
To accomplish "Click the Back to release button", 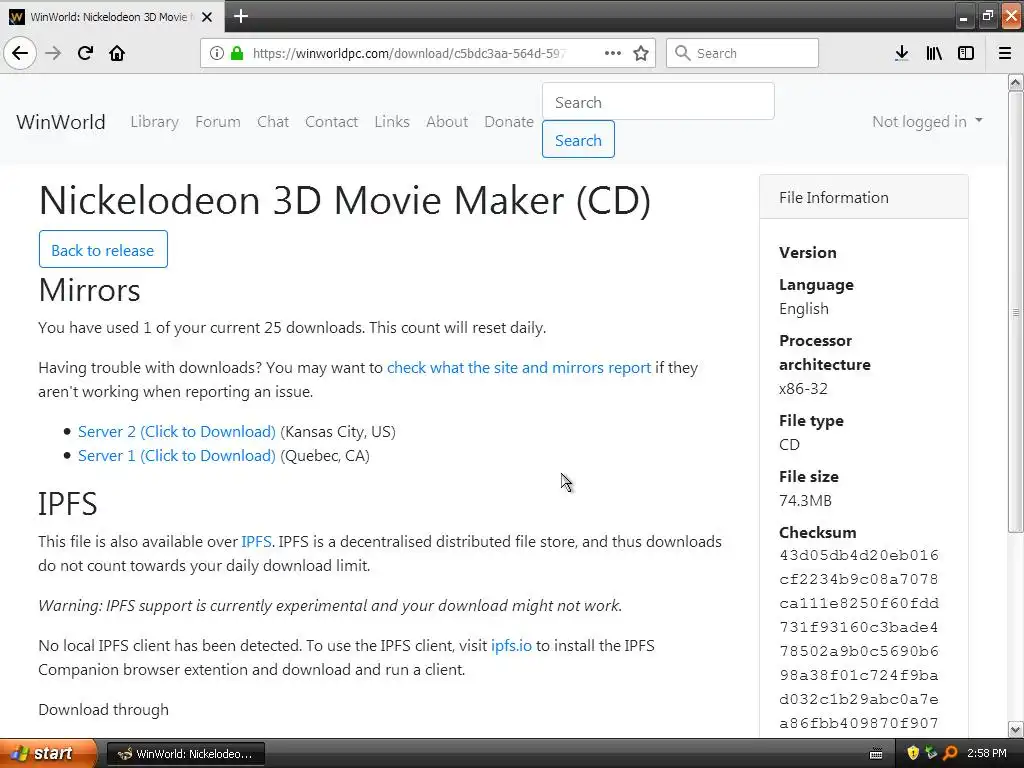I will click(103, 249).
